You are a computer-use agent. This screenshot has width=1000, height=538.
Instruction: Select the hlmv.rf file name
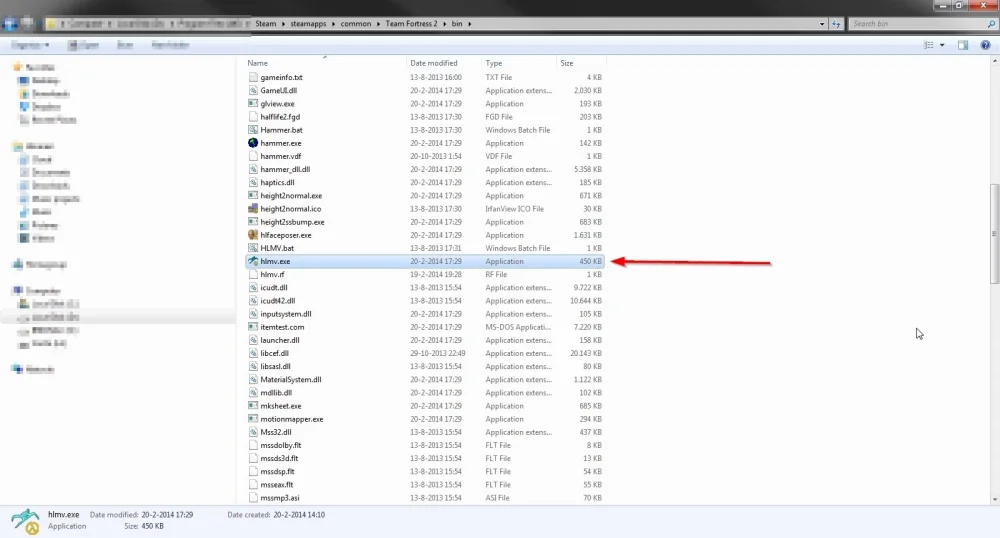(272, 275)
